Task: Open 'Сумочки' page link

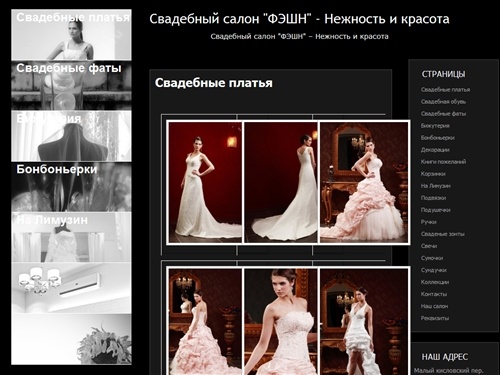Action: click(x=432, y=258)
